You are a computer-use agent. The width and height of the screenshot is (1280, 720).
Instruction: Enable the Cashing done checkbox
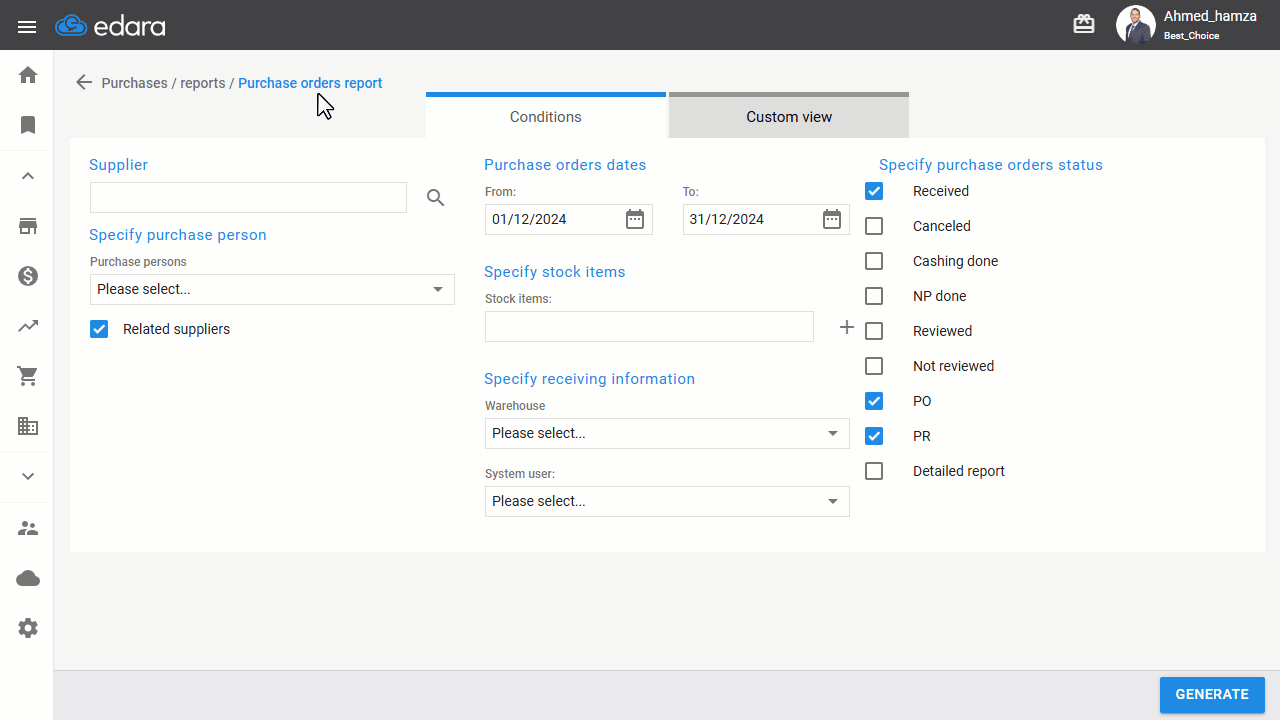pos(874,261)
